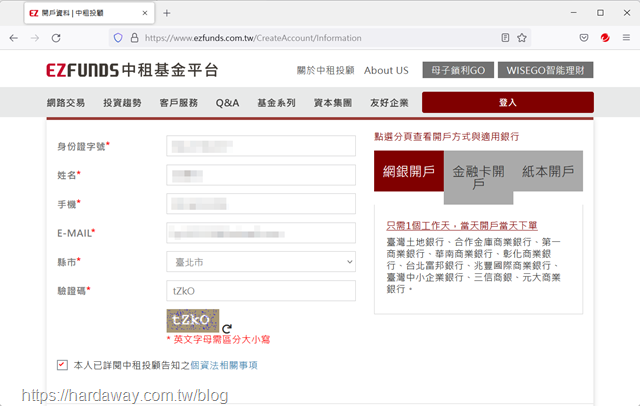
Task: Click the tZkO captcha image
Action: point(193,320)
